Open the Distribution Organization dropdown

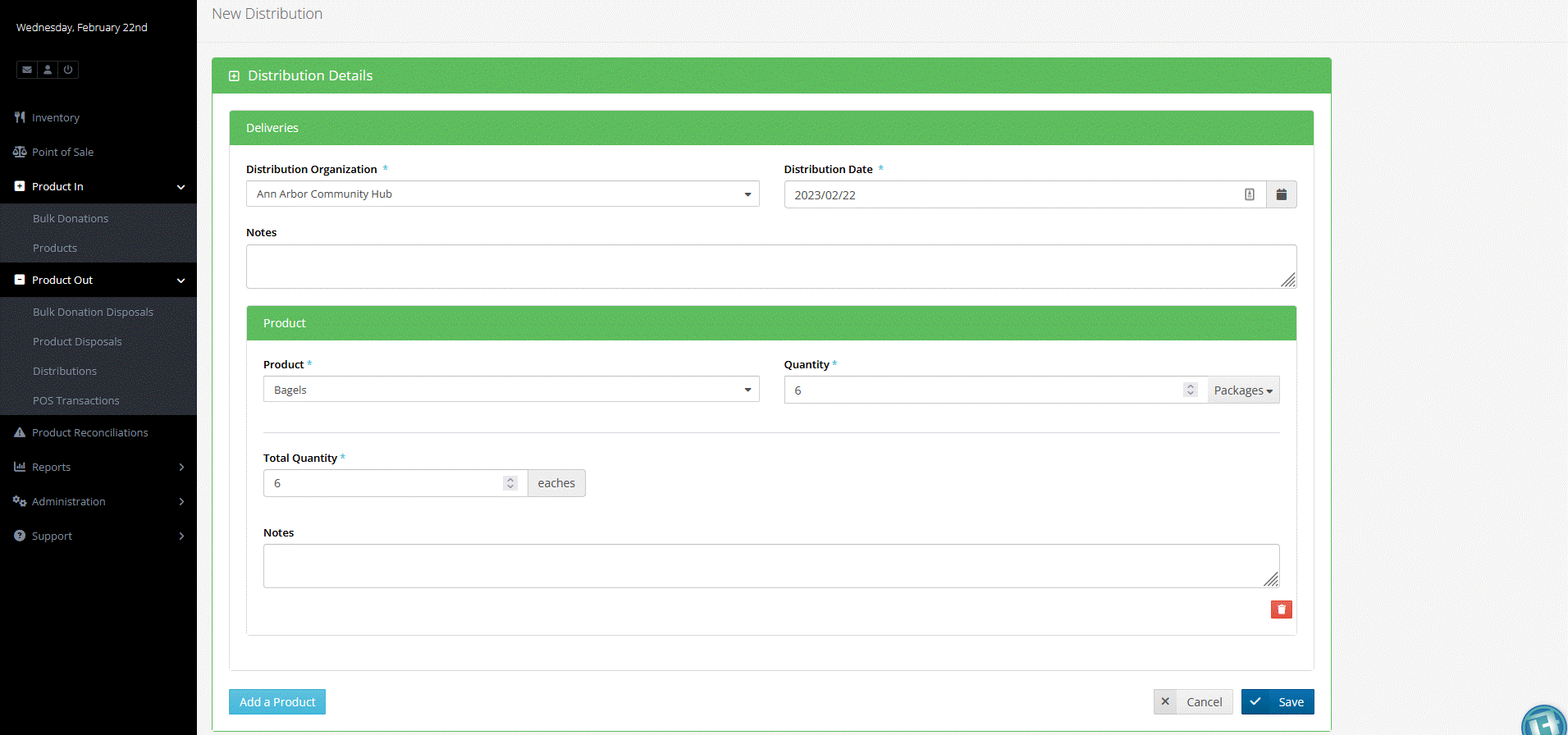502,194
